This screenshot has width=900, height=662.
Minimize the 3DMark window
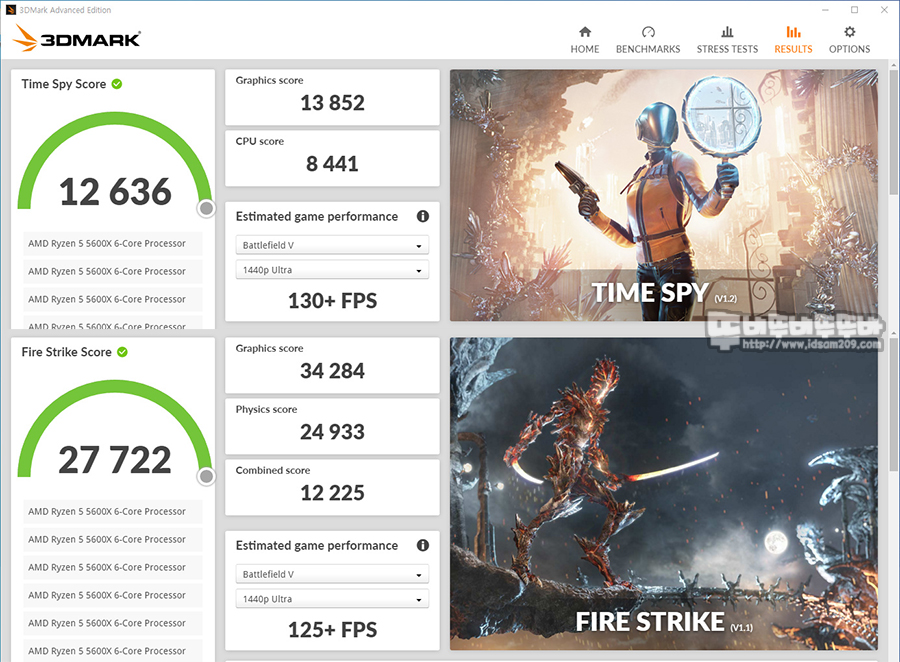(825, 10)
